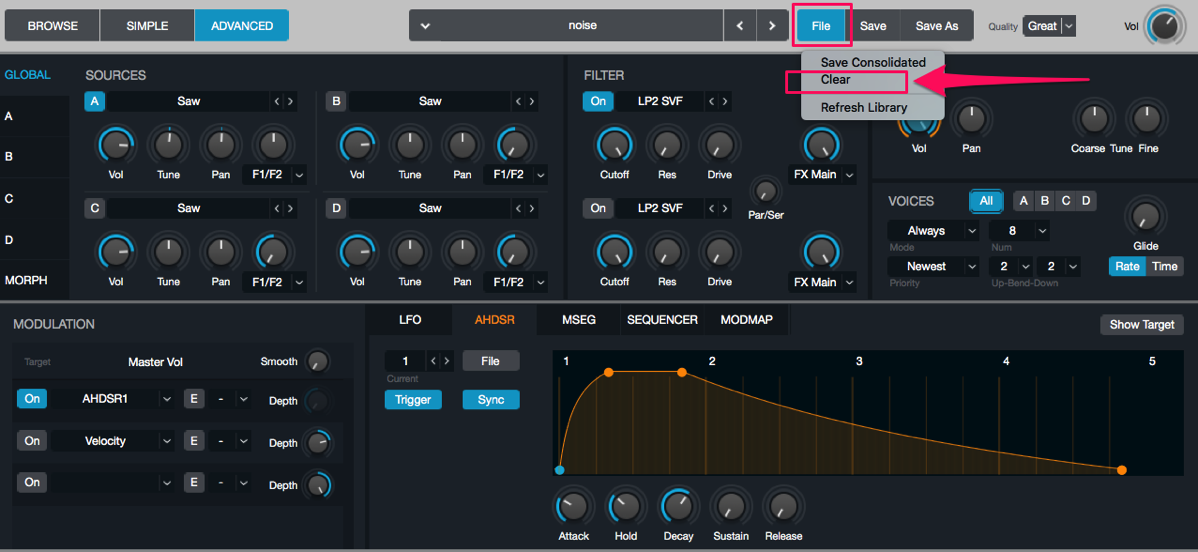
Task: Select previous waveform for Source B
Action: [518, 101]
